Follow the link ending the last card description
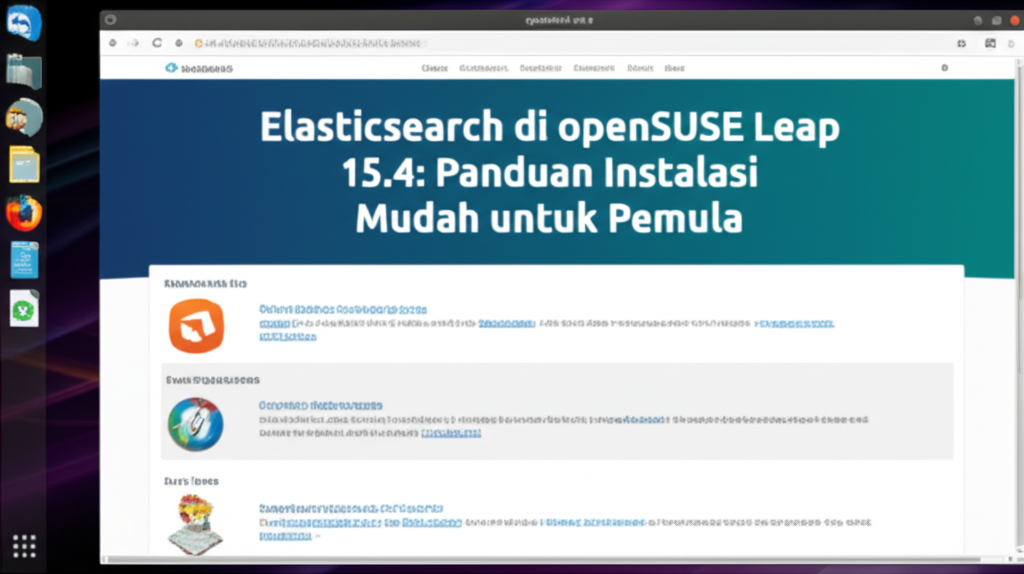The height and width of the screenshot is (574, 1024). 285,535
